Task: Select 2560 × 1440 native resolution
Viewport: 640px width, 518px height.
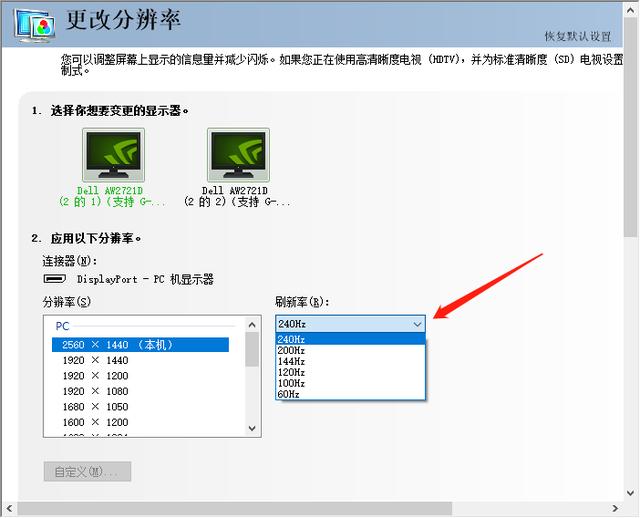Action: 140,345
